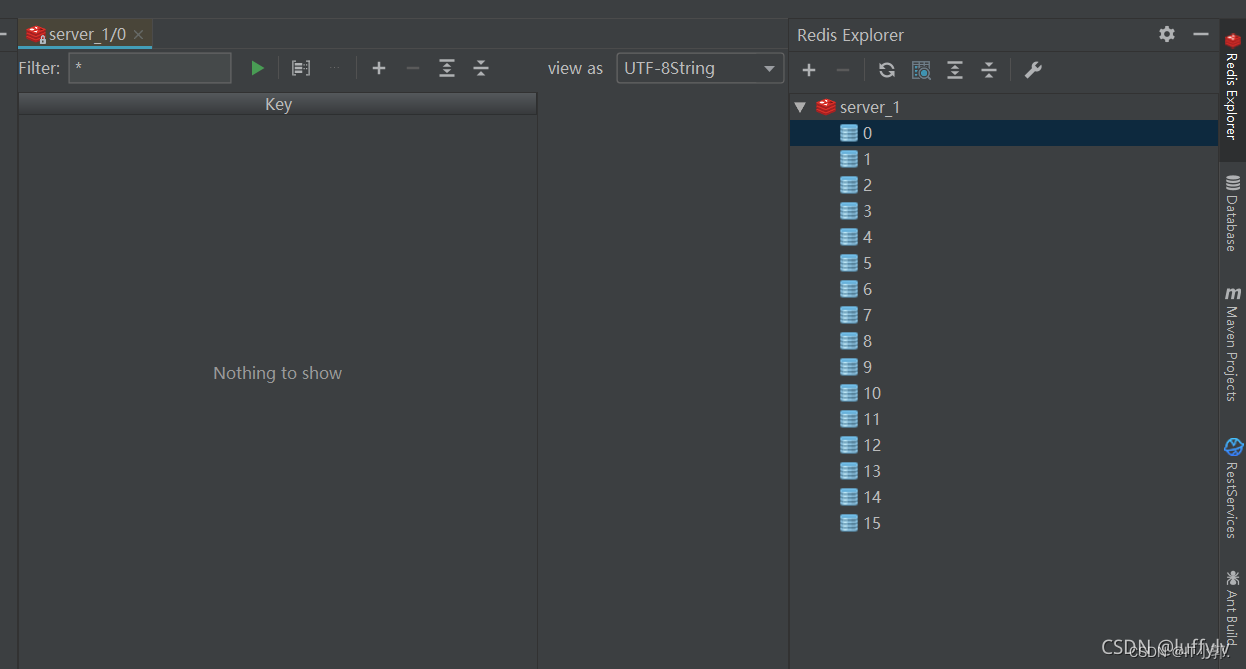Close the server_1/0 editor tab
The image size is (1246, 669).
(x=138, y=35)
